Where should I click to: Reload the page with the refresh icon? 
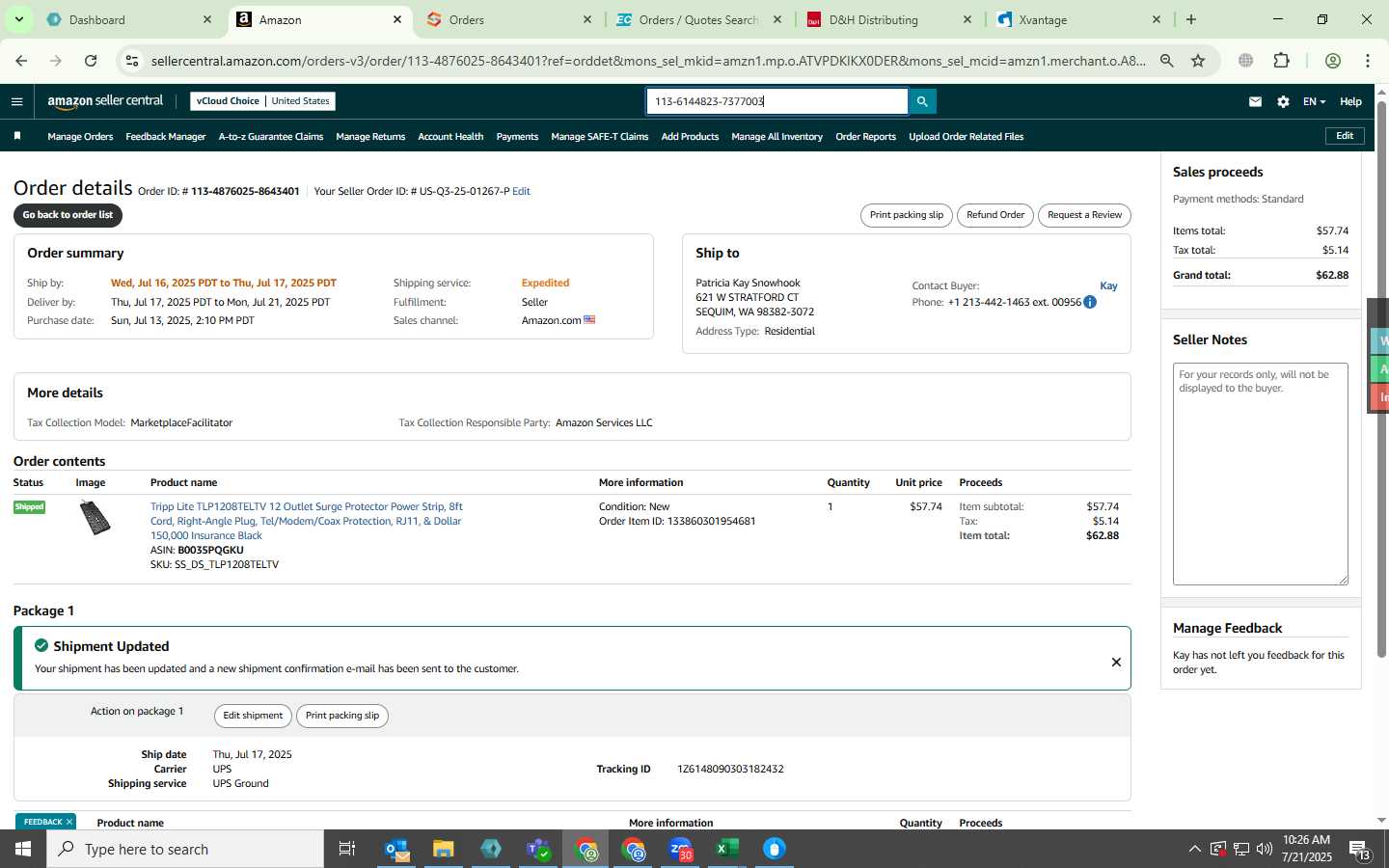coord(91,61)
